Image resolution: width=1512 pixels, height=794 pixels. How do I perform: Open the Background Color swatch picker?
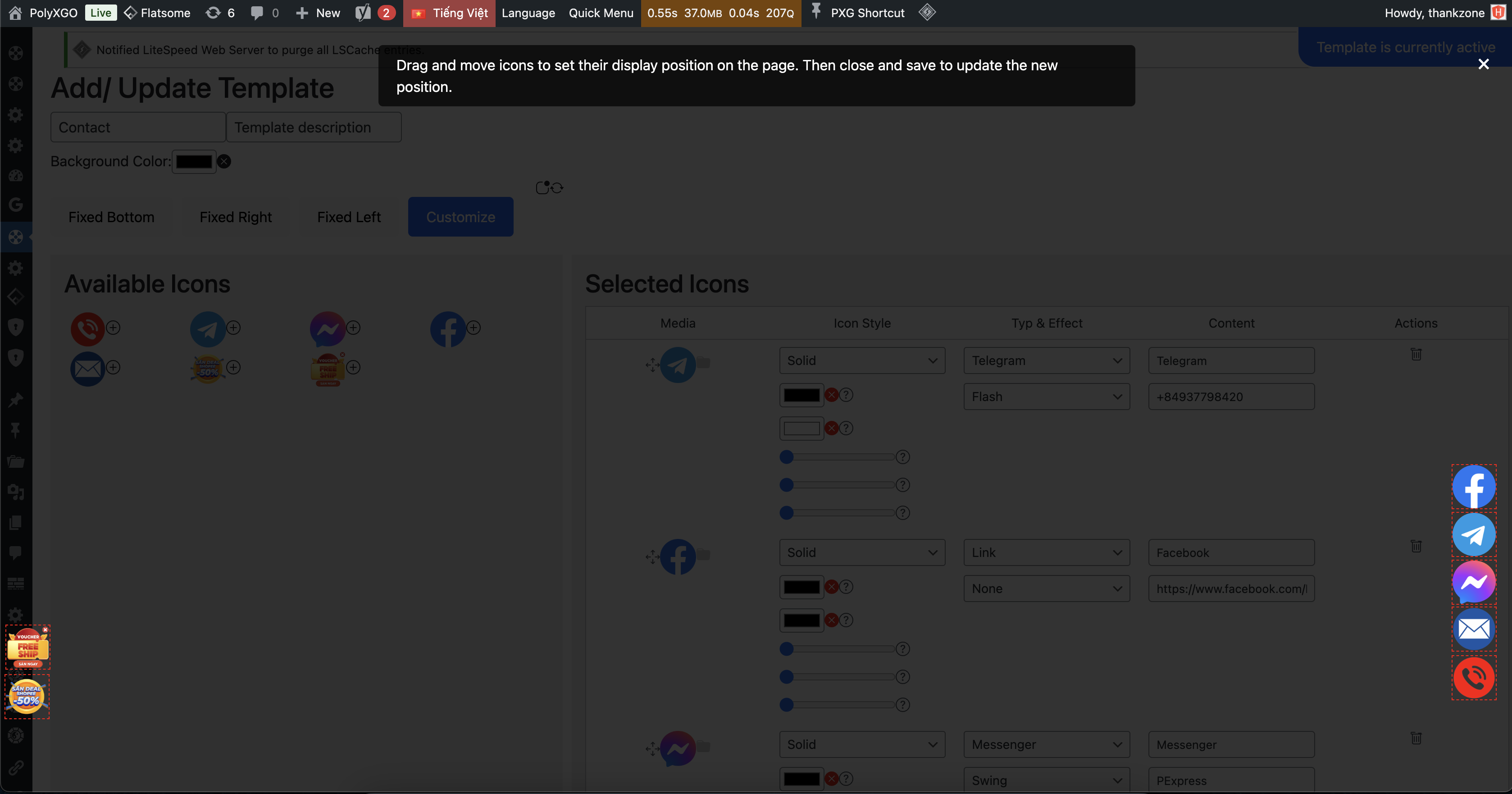coord(194,161)
